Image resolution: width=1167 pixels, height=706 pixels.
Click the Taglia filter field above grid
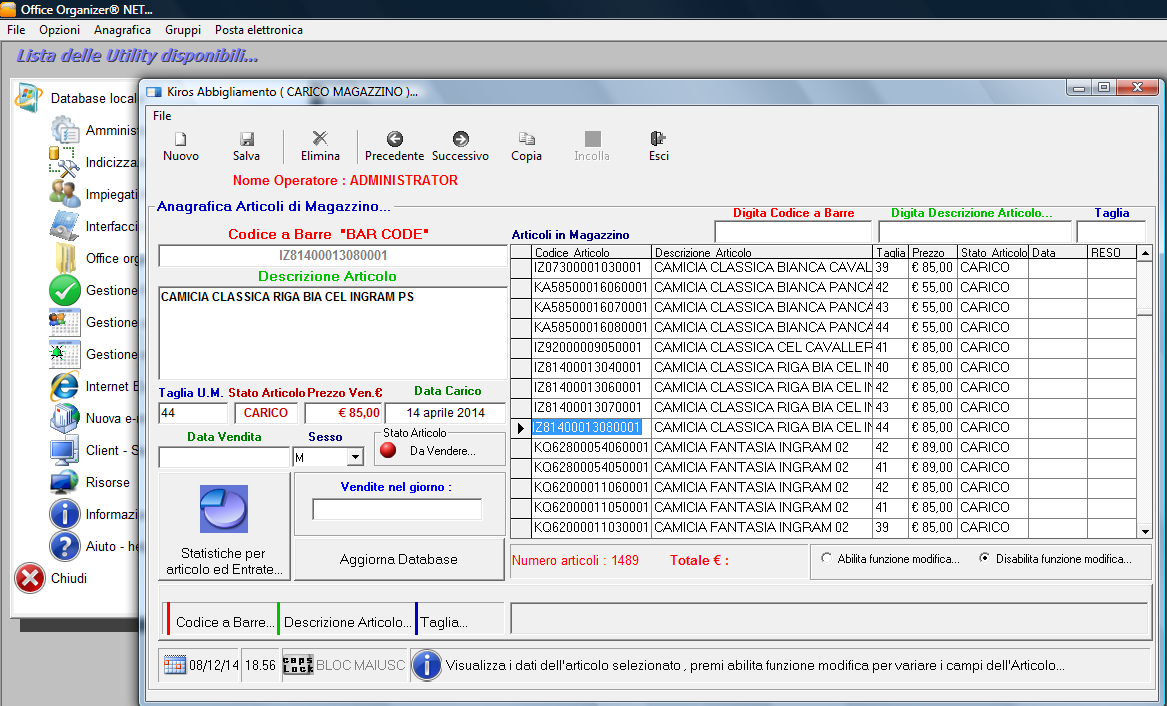point(1111,231)
